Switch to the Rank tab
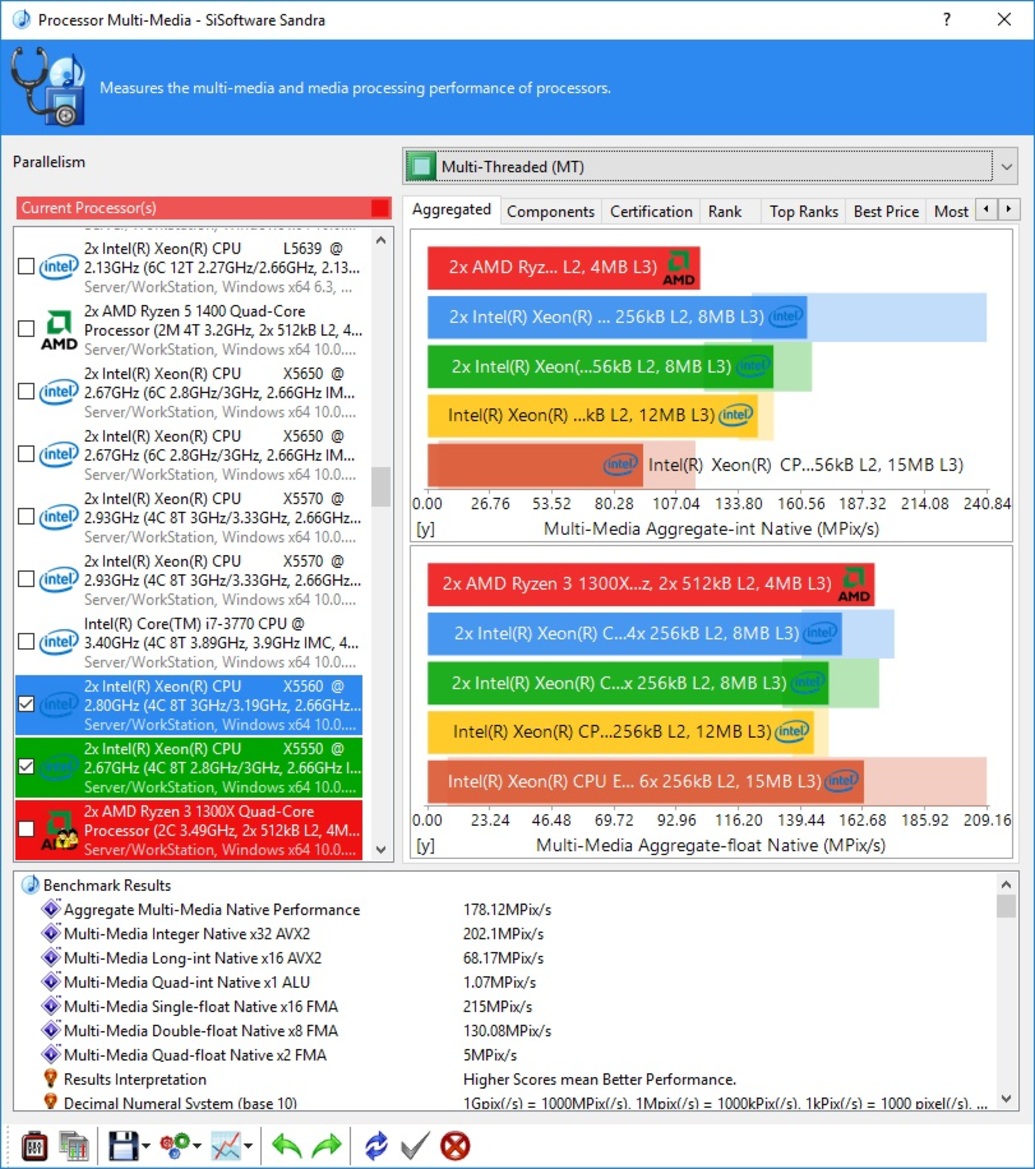1035x1169 pixels. click(x=725, y=212)
